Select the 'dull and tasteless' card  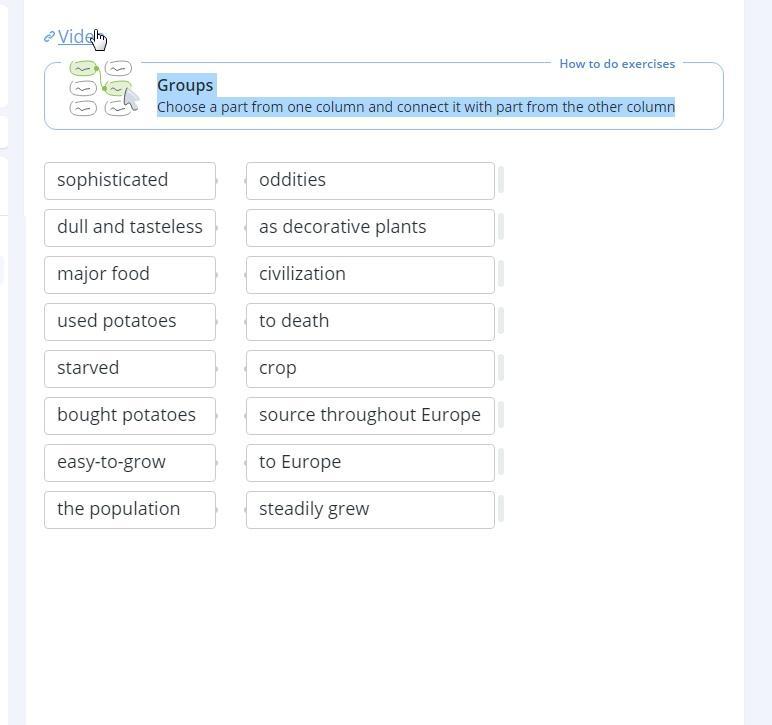(130, 228)
